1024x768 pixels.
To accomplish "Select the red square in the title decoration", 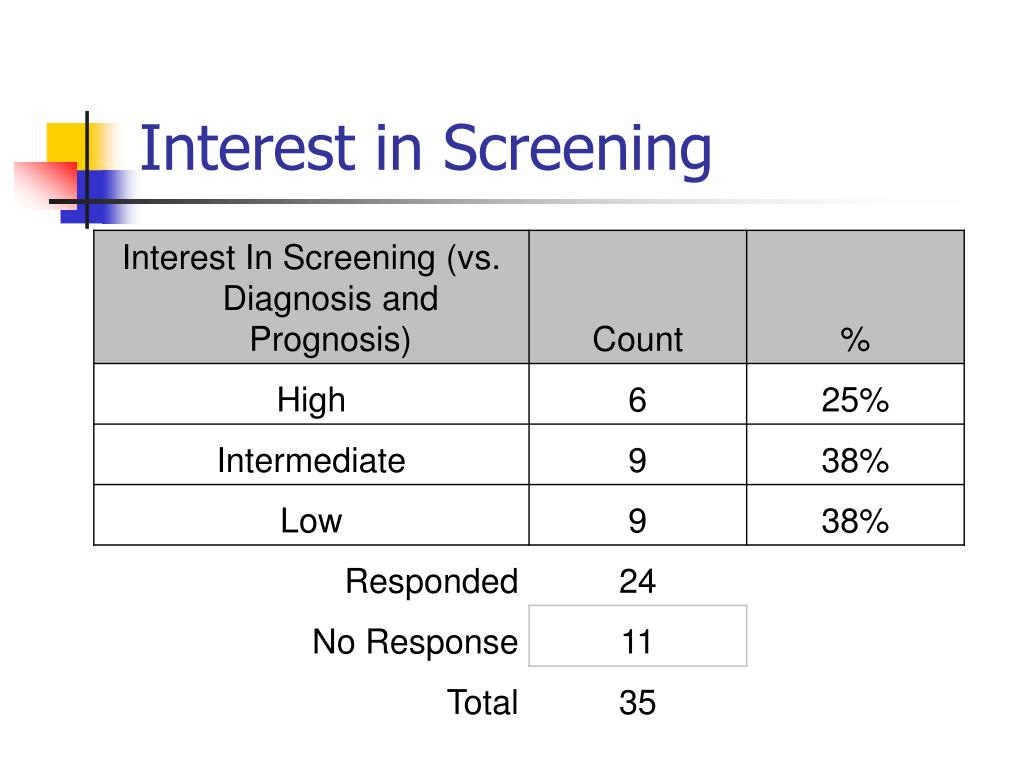I will tap(45, 185).
